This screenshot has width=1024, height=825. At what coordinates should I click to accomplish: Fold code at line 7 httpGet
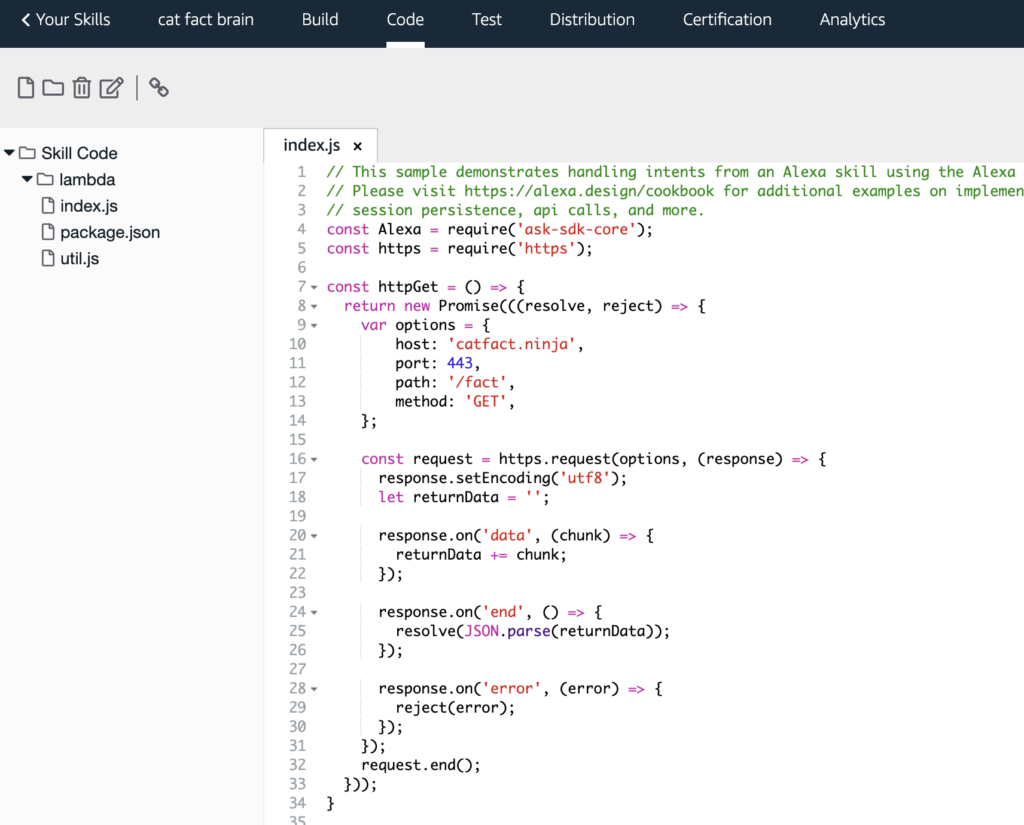(314, 287)
